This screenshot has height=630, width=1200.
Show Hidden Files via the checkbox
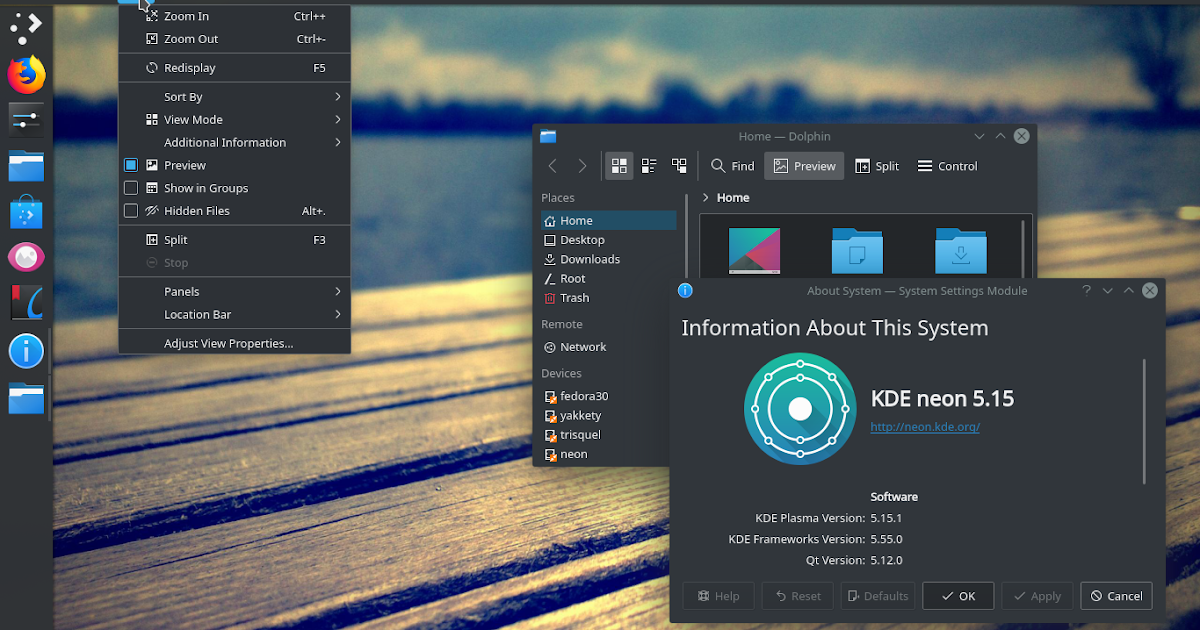pyautogui.click(x=131, y=210)
